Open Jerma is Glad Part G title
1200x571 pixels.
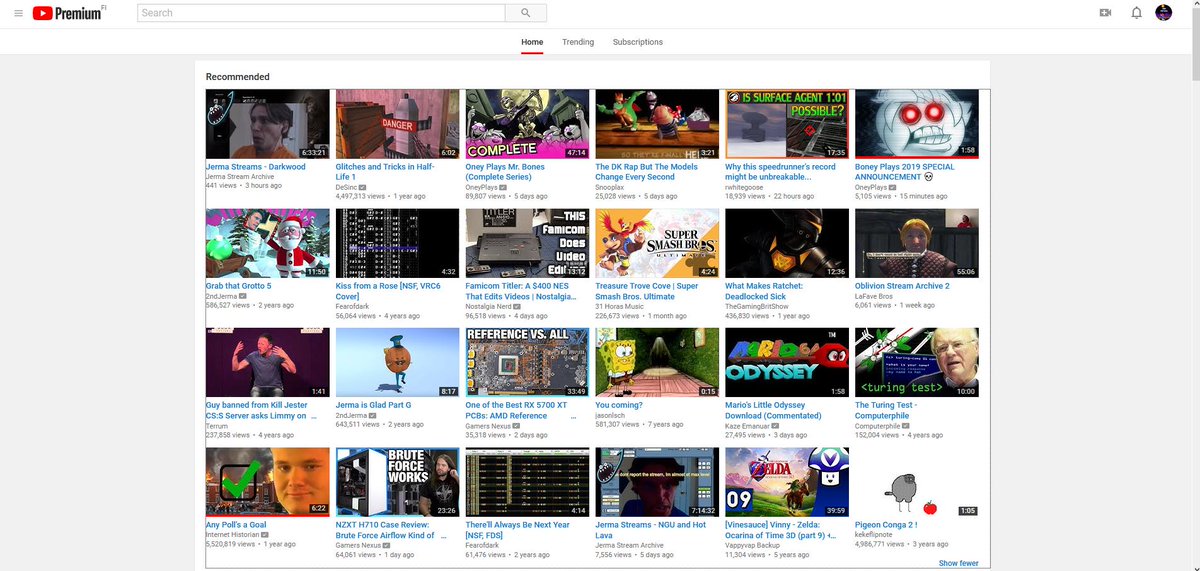coord(373,405)
